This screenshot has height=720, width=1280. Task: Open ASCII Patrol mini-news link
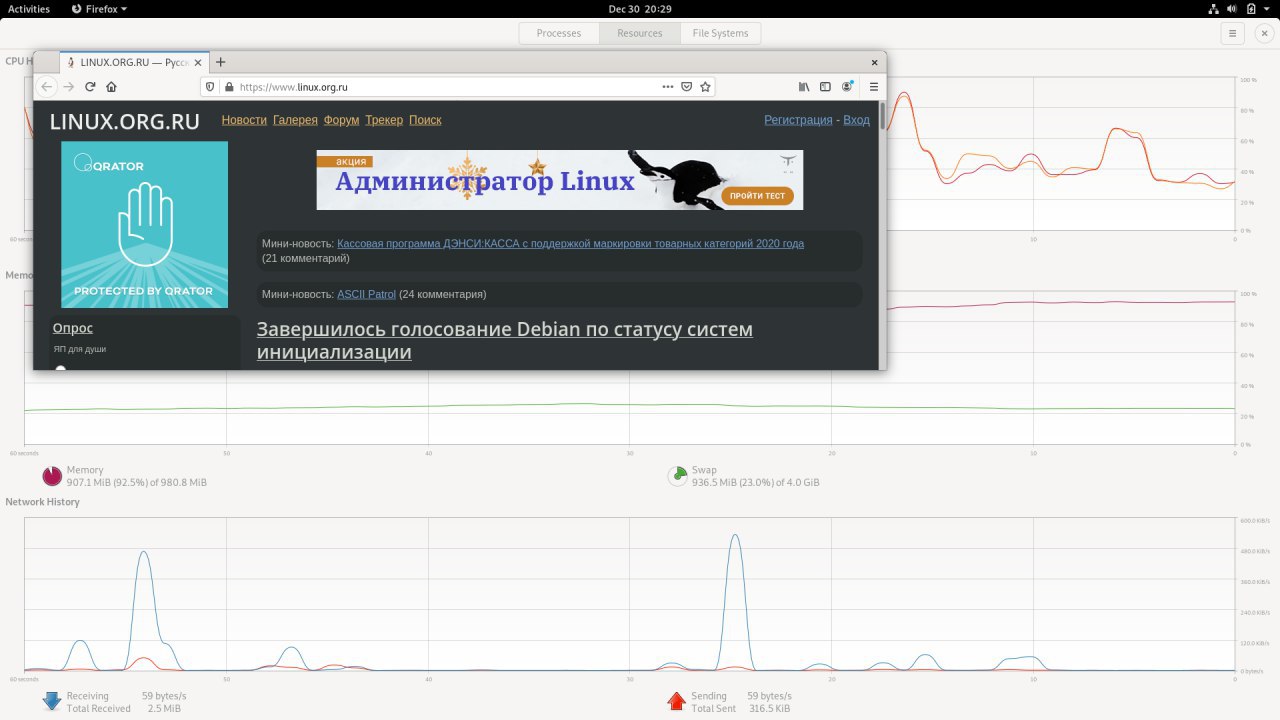pos(366,295)
